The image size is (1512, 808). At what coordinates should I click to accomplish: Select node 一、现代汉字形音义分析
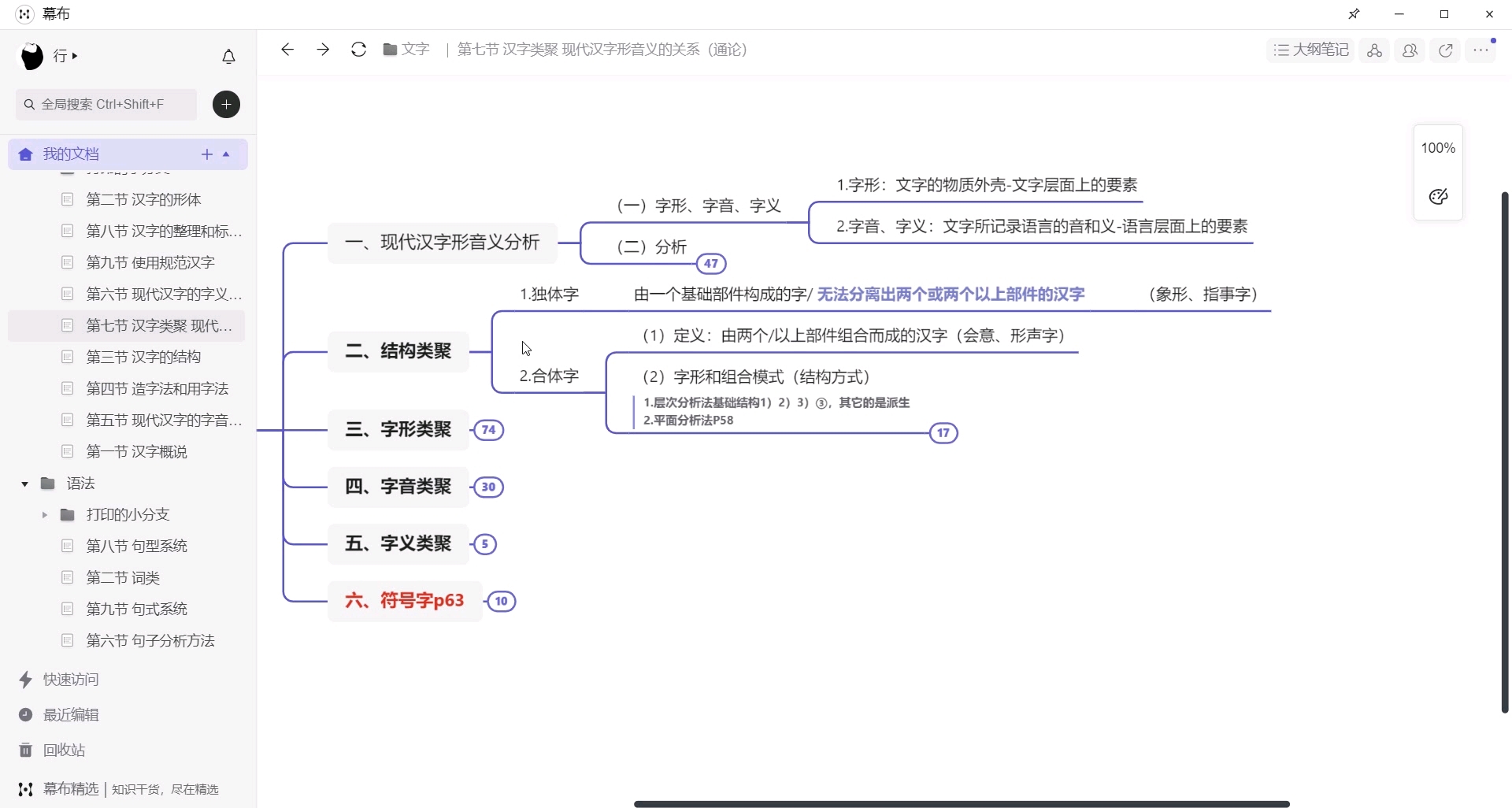pos(443,243)
